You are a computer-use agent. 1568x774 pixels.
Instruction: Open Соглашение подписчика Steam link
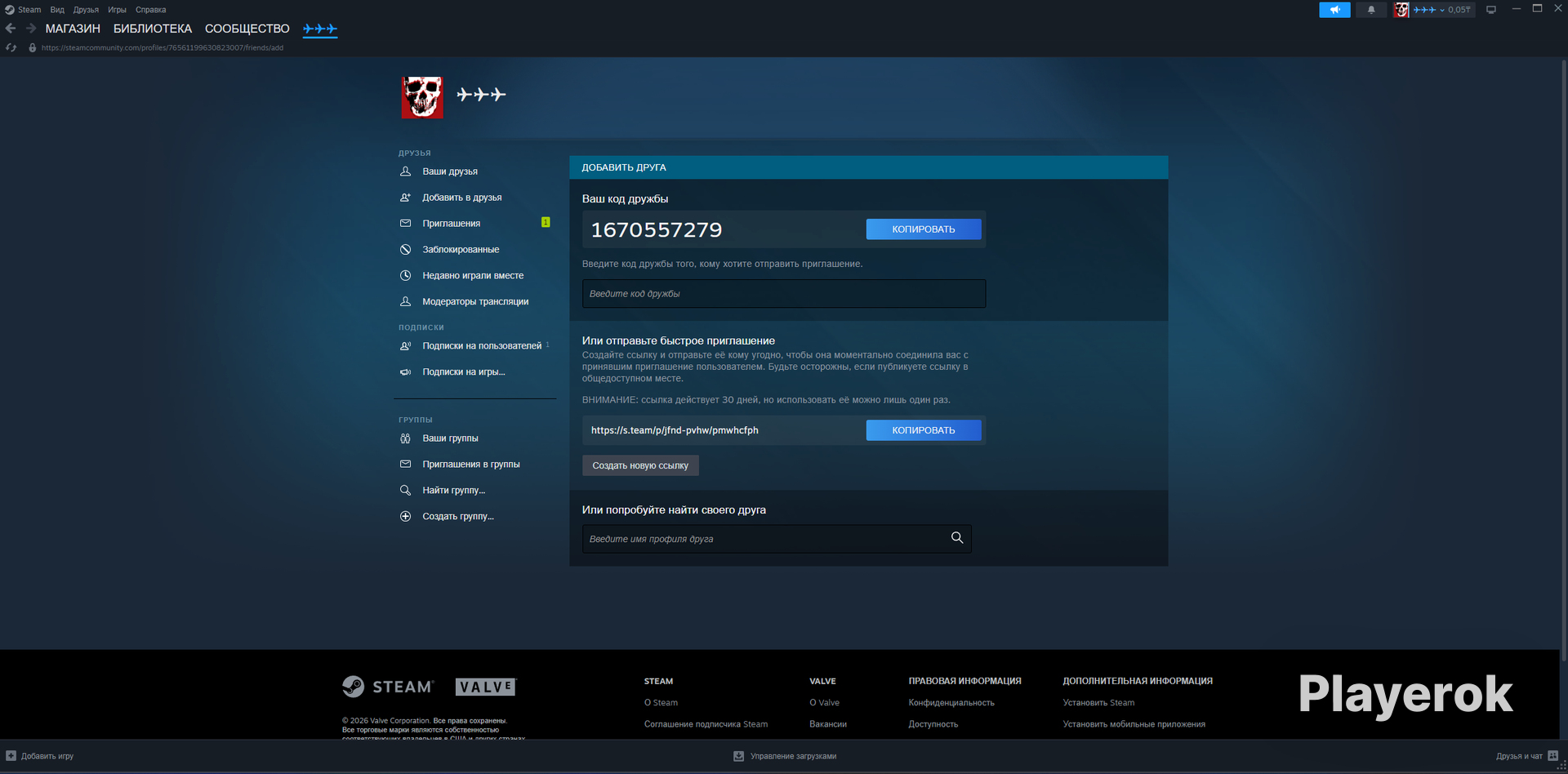(706, 724)
